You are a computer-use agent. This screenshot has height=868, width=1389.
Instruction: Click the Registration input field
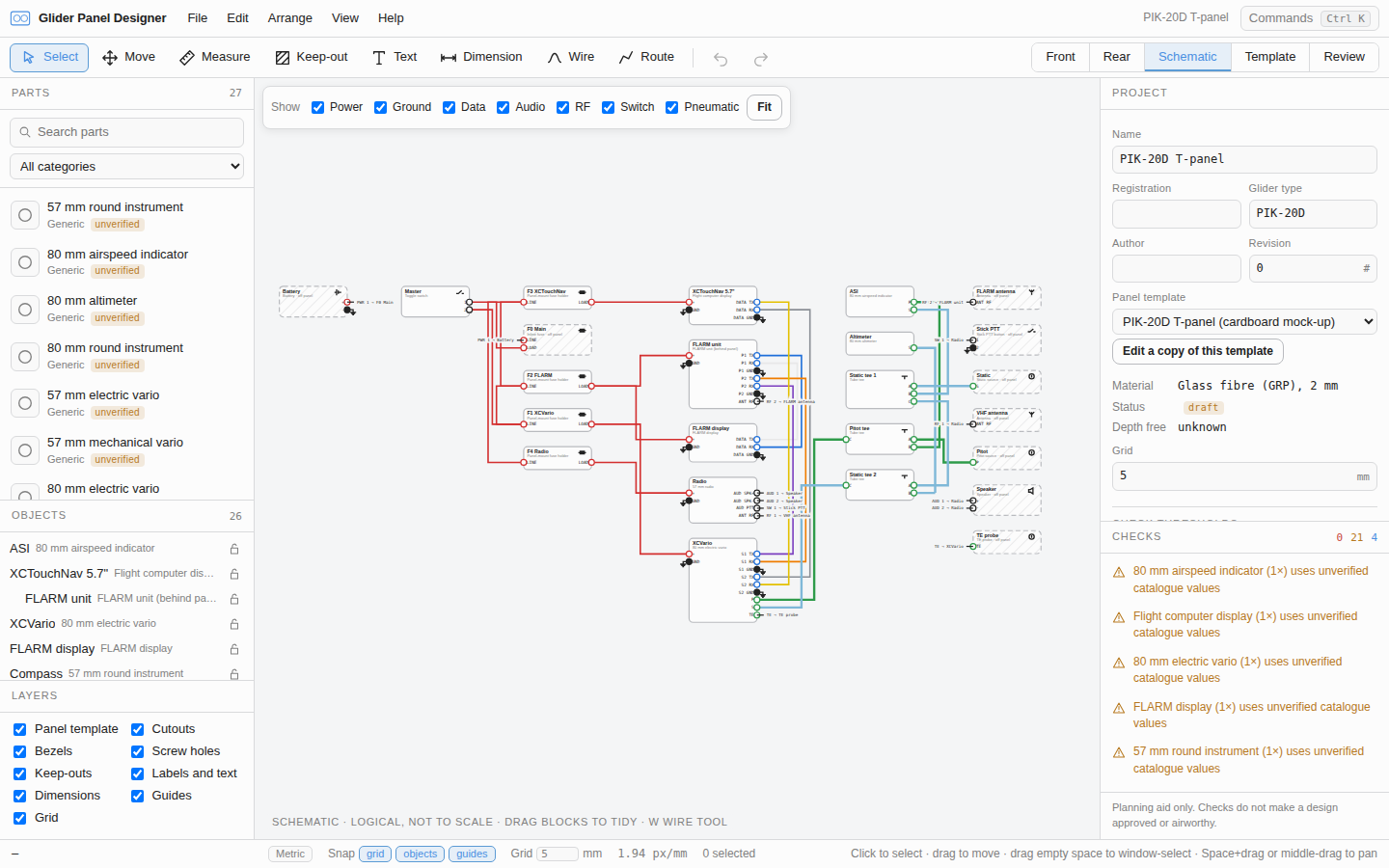click(x=1176, y=213)
